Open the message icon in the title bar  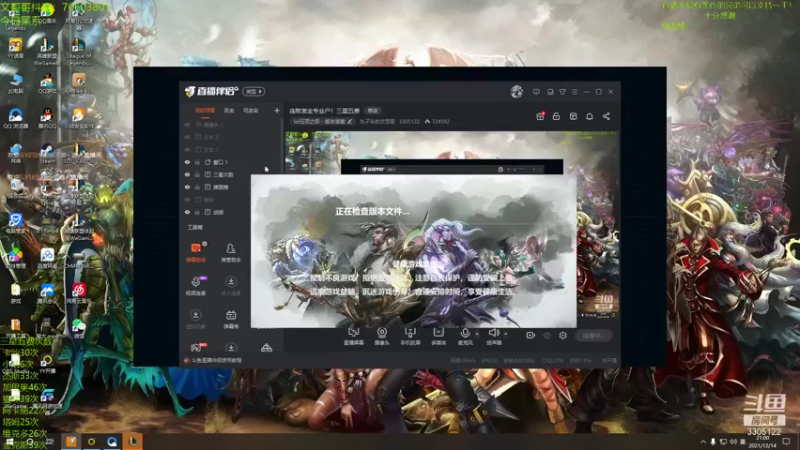[x=536, y=92]
